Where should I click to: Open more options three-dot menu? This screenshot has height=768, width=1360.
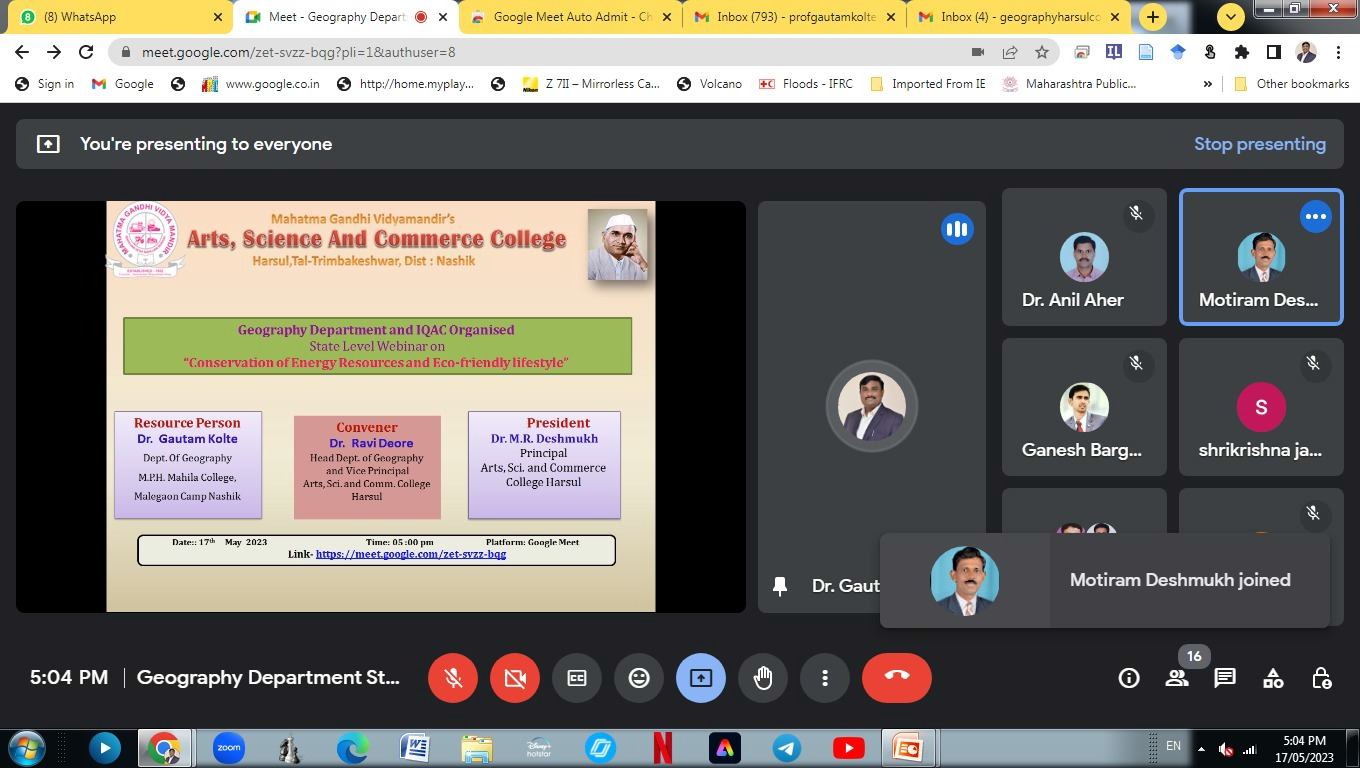[x=825, y=678]
